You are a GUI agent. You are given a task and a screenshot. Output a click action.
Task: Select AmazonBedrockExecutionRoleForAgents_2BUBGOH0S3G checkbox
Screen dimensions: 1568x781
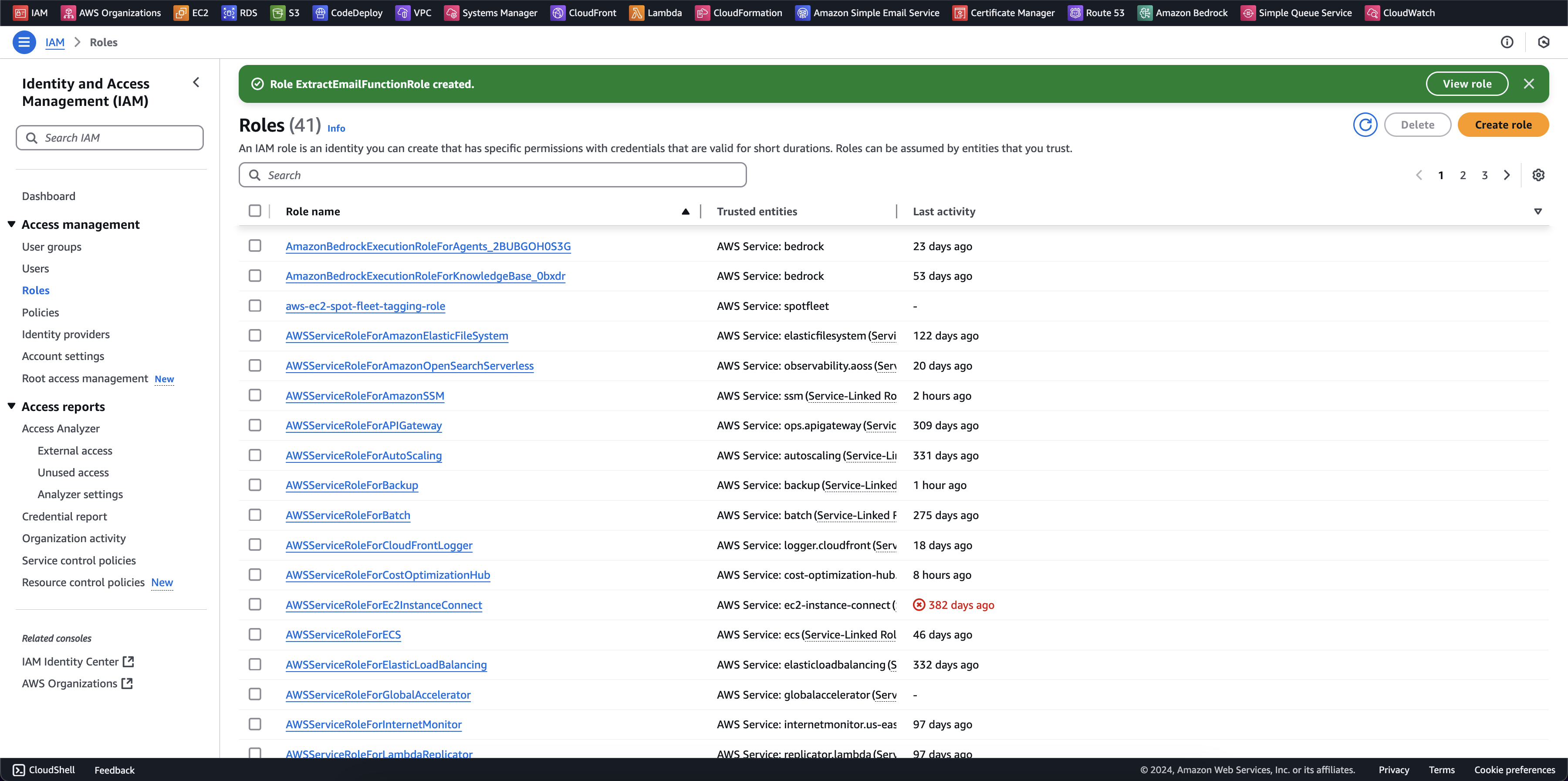coord(254,245)
